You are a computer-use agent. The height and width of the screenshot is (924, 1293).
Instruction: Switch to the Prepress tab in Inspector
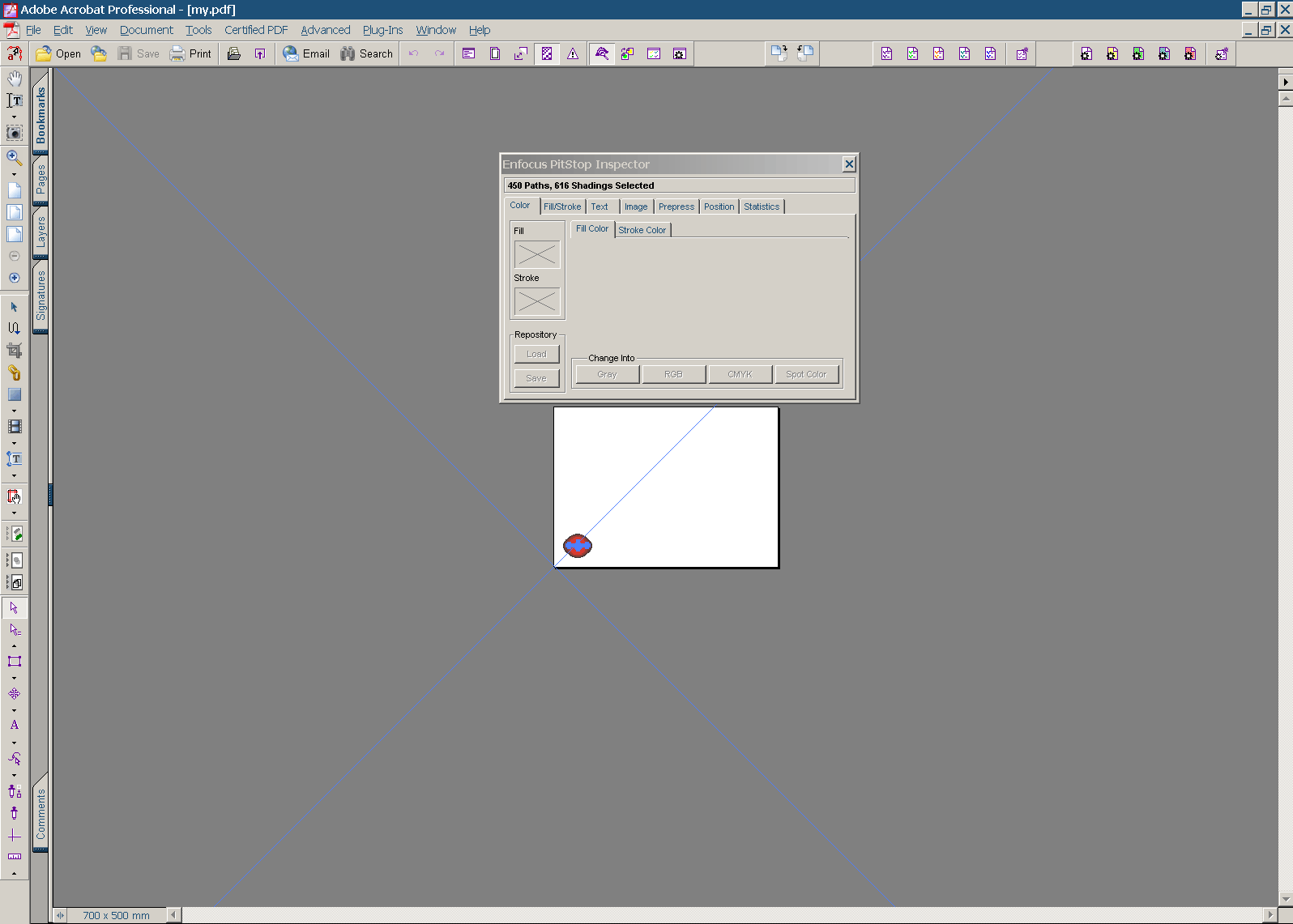coord(676,207)
